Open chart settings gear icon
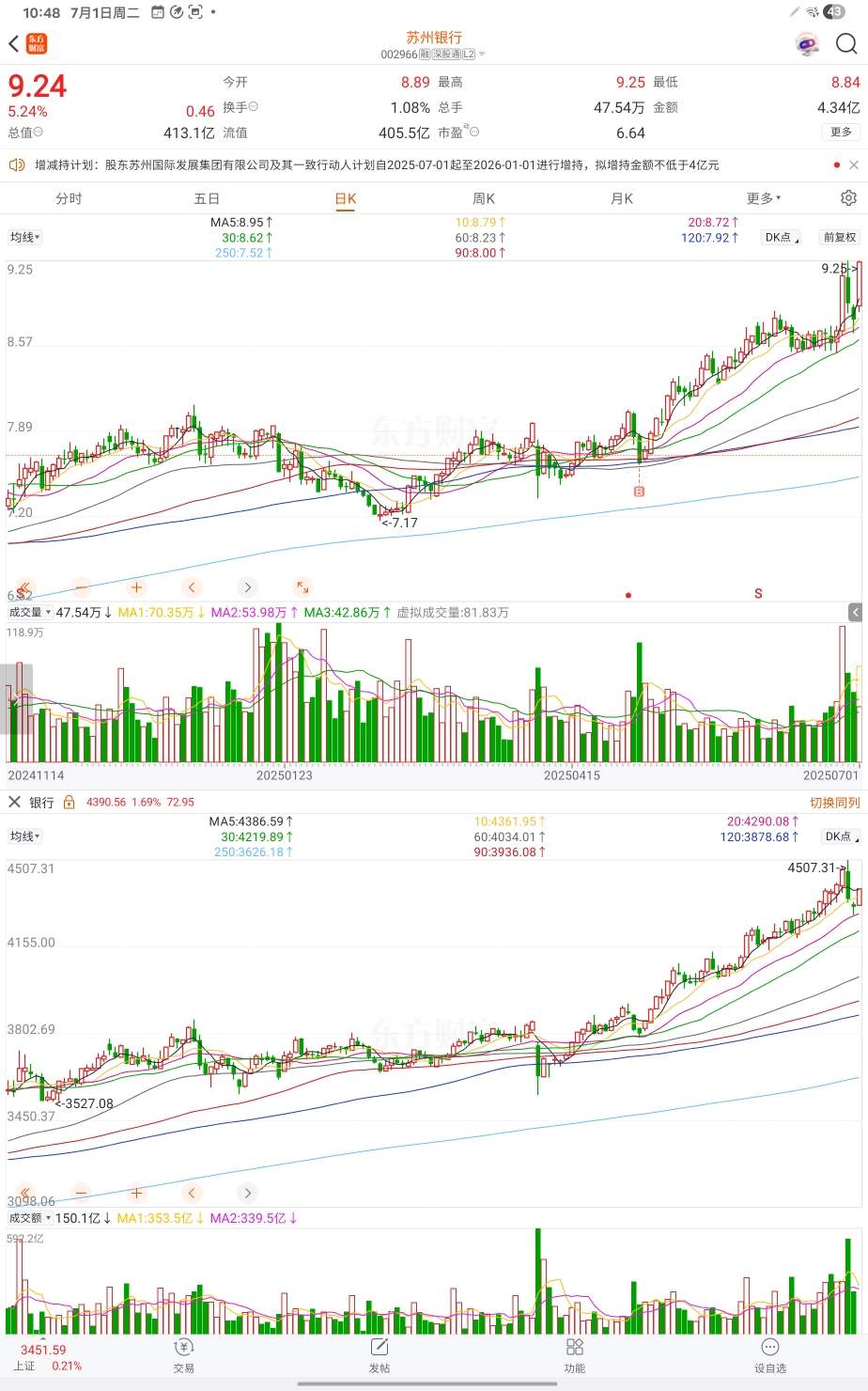Image resolution: width=868 pixels, height=1391 pixels. tap(848, 198)
